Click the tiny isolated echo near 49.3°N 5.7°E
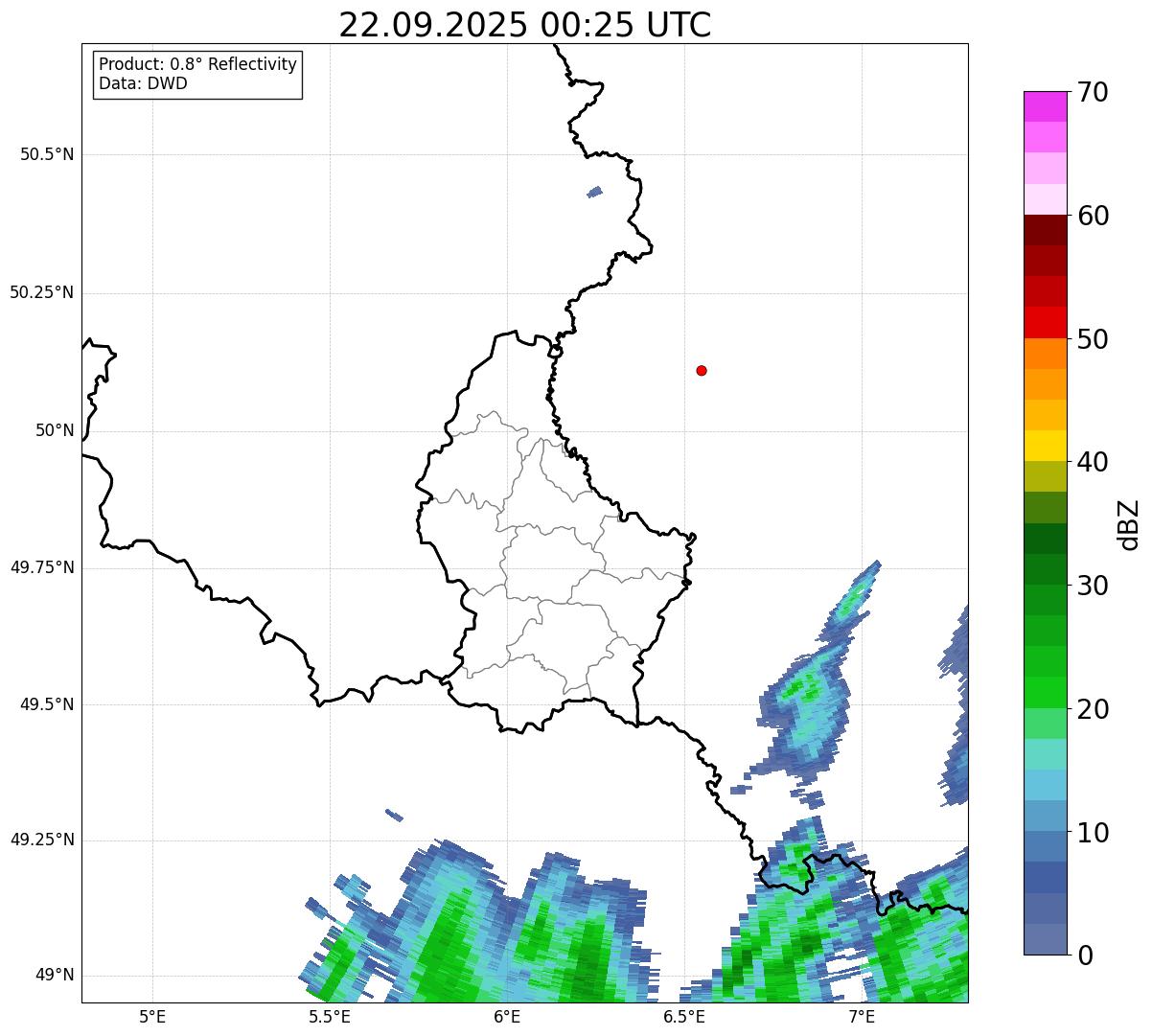1152x1036 pixels. point(394,816)
